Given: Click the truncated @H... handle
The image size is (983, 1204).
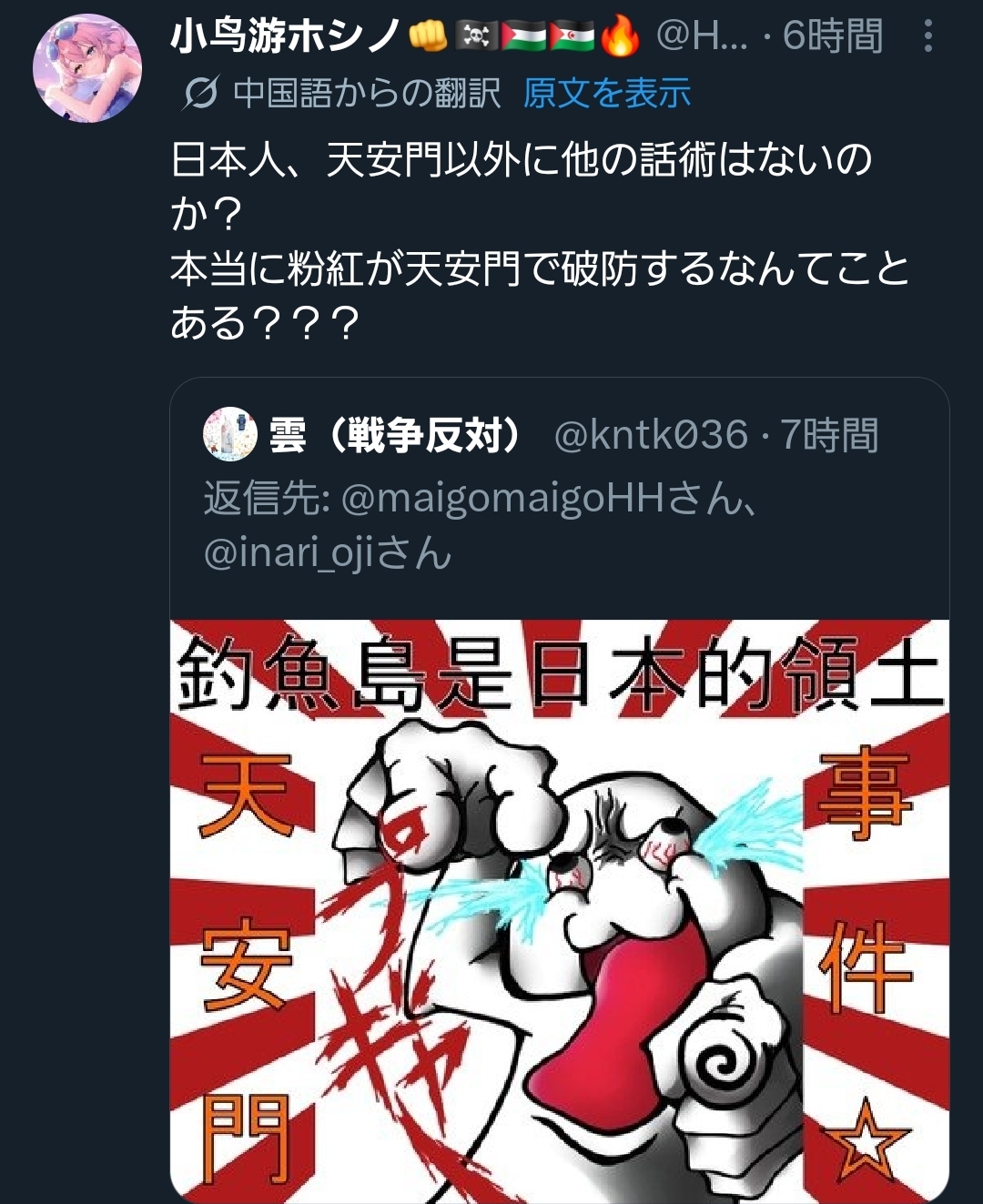Looking at the screenshot, I should (701, 36).
